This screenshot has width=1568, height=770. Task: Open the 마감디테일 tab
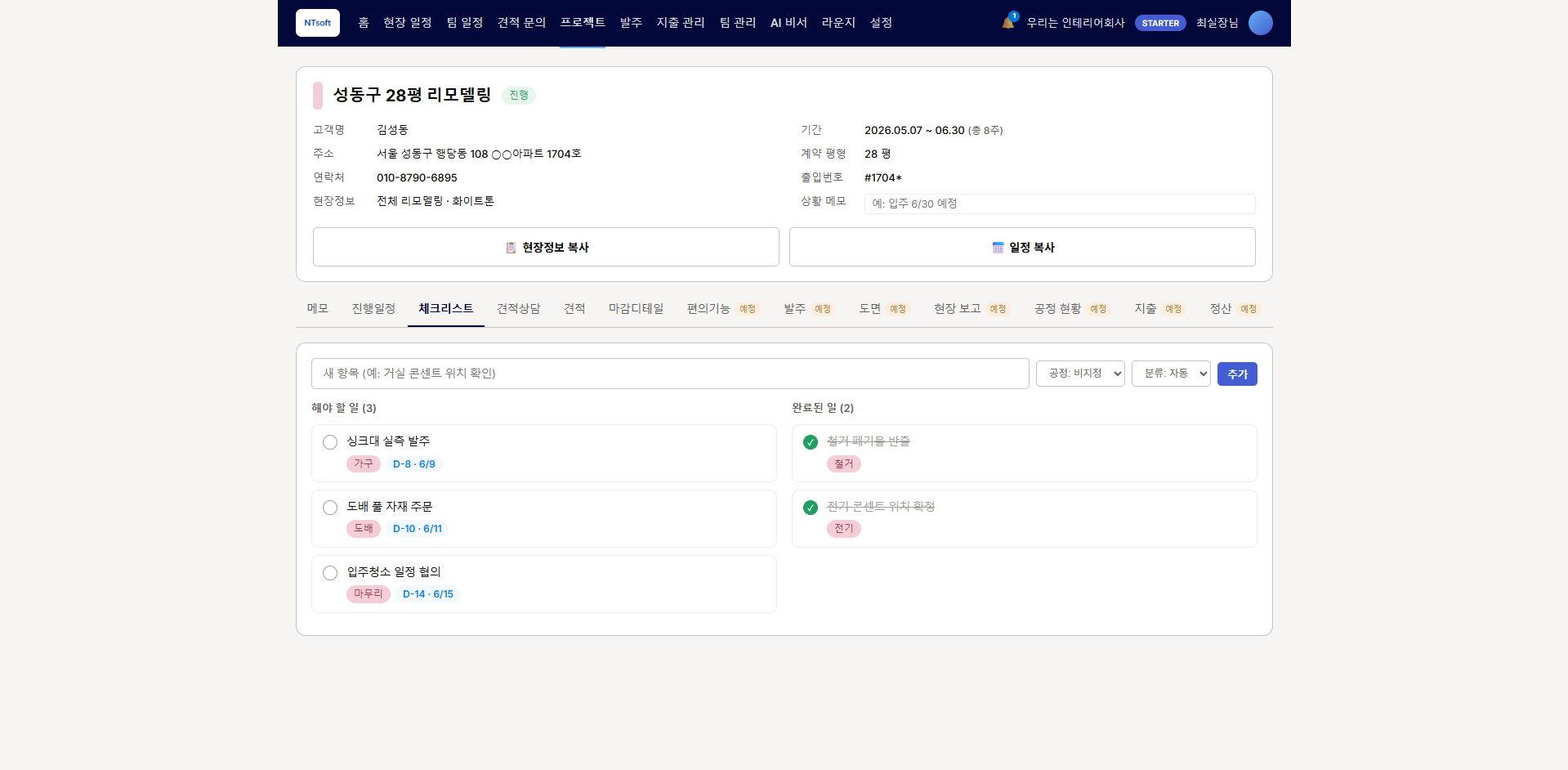pyautogui.click(x=637, y=309)
